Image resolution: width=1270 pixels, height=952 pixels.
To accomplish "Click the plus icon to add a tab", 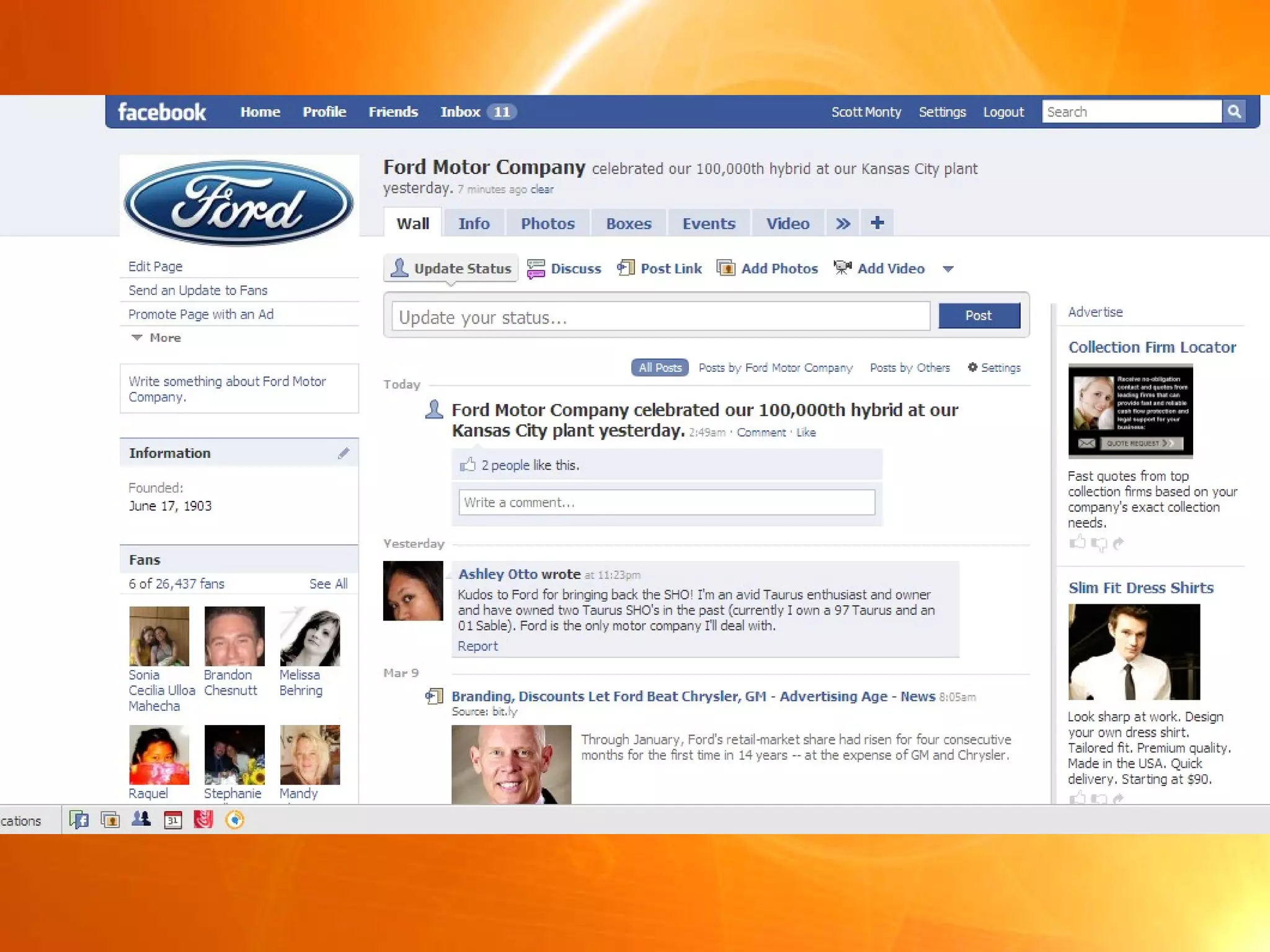I will (x=877, y=223).
